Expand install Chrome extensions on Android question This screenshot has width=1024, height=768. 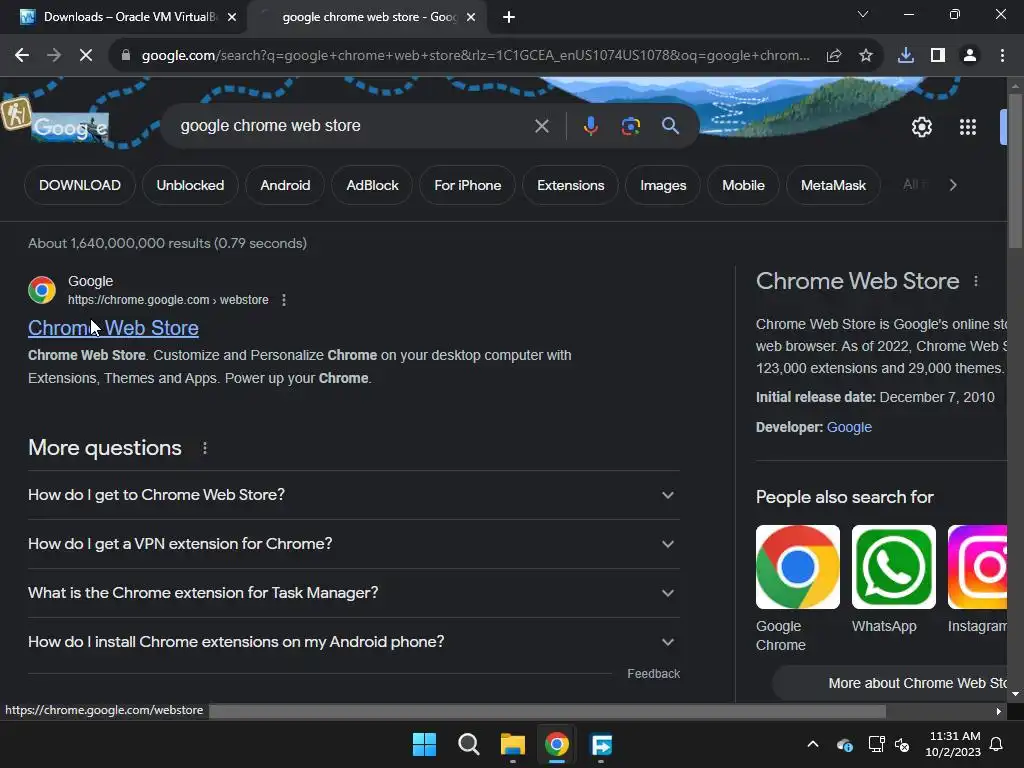[353, 642]
